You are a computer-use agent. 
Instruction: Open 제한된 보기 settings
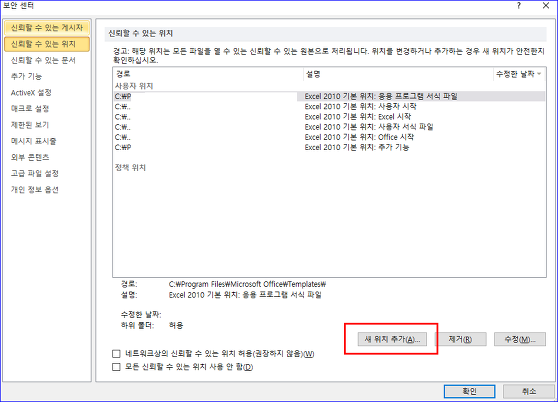pos(30,125)
